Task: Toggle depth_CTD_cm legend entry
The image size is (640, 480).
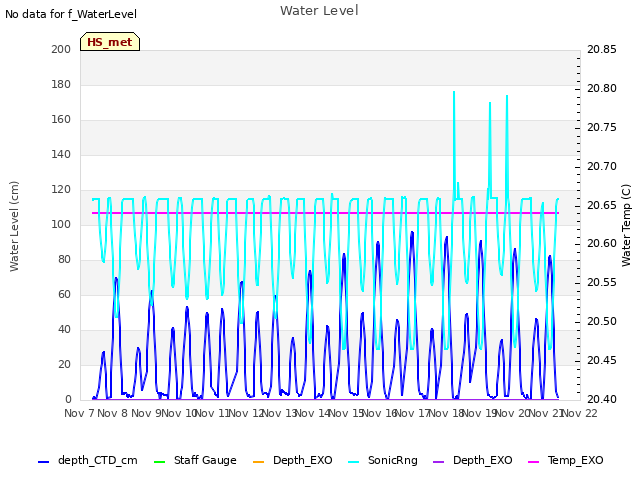Action: (x=88, y=460)
